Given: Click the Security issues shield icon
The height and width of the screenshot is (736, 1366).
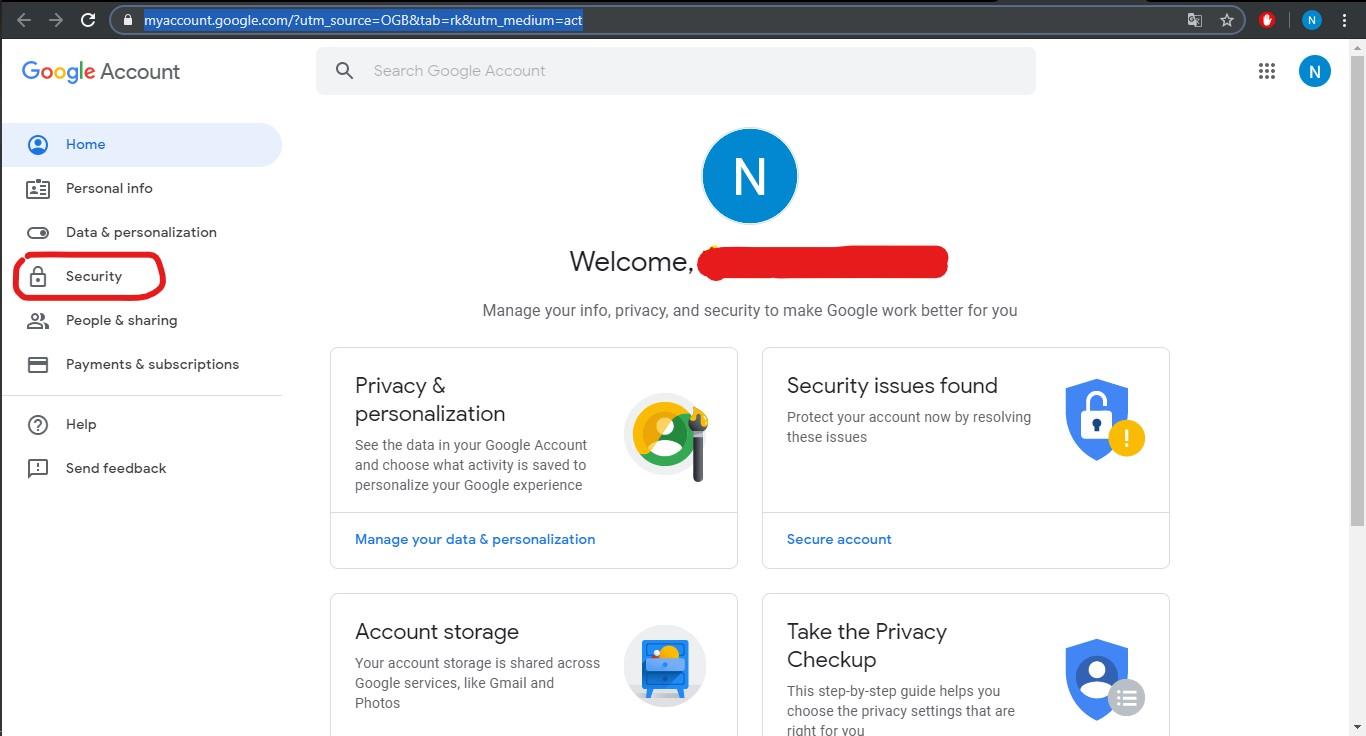Looking at the screenshot, I should pyautogui.click(x=1104, y=420).
